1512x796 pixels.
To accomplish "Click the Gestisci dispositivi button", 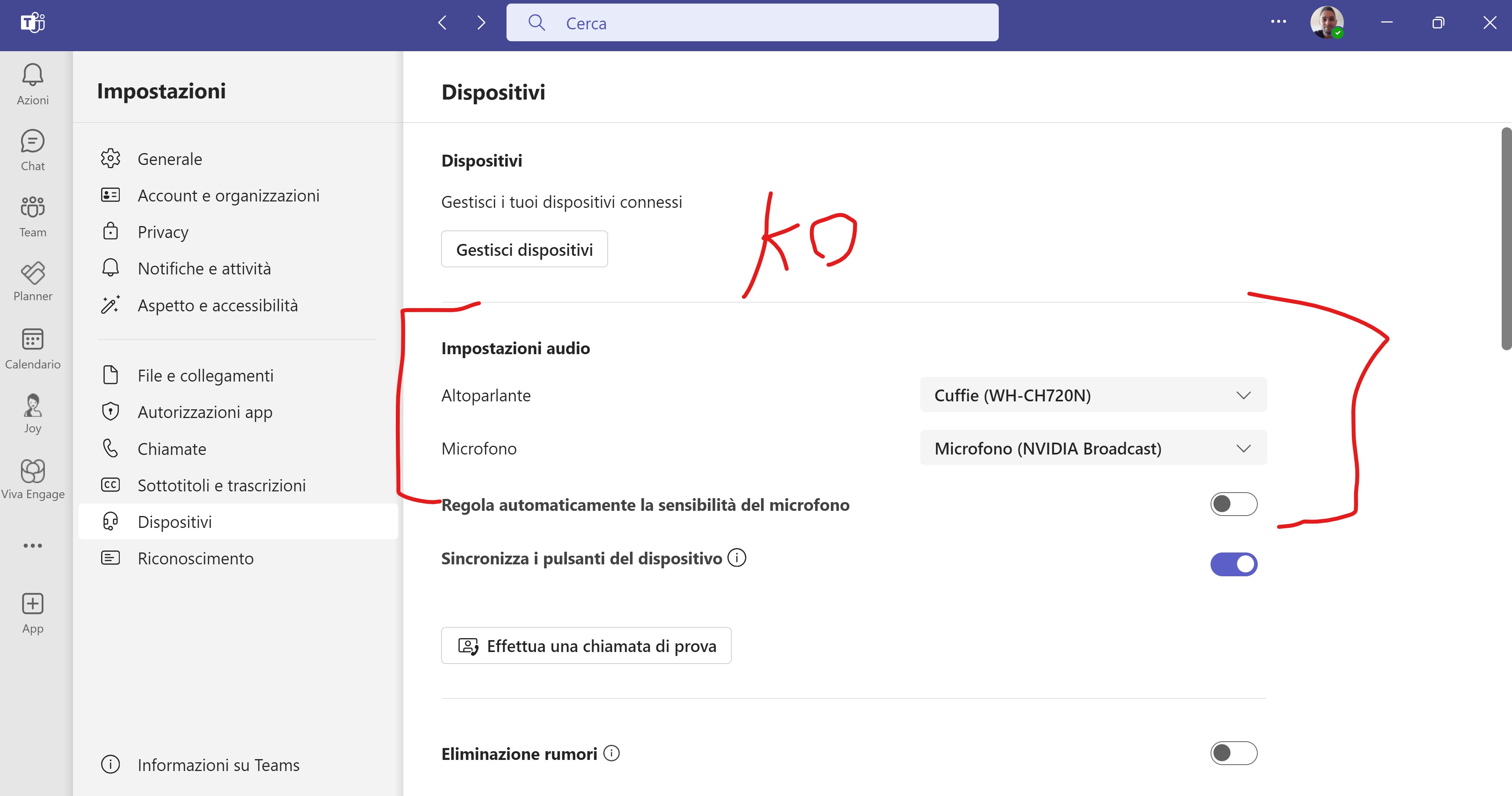I will pos(524,249).
